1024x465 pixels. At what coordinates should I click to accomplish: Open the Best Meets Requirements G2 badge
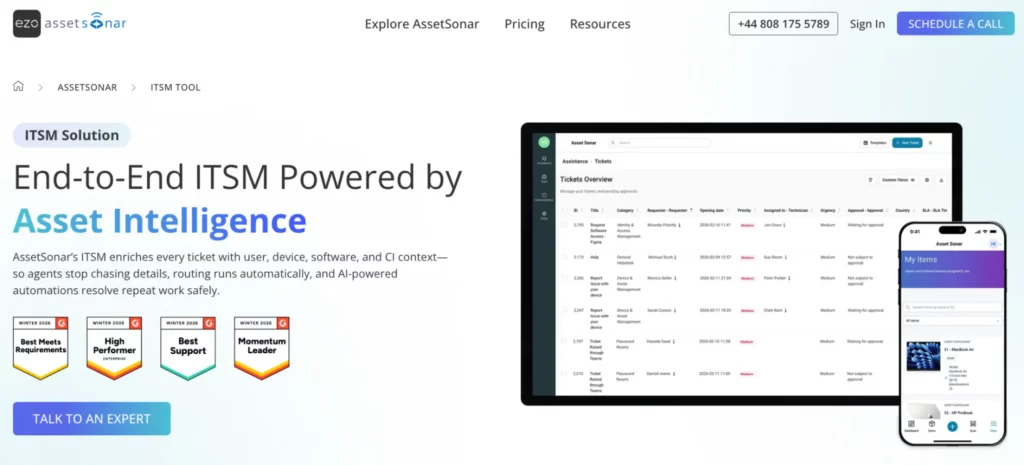pyautogui.click(x=40, y=348)
